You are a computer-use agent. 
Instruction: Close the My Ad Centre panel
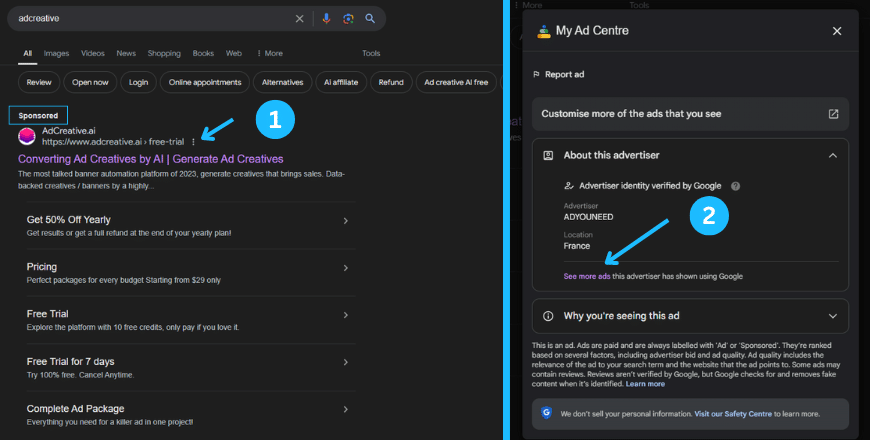(837, 31)
